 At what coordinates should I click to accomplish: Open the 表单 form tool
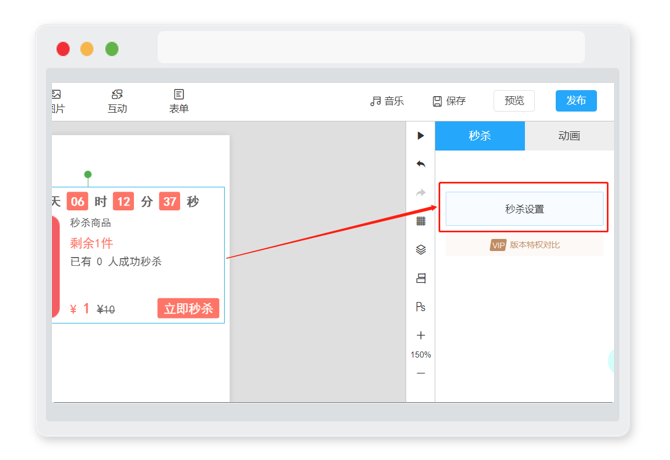point(179,101)
